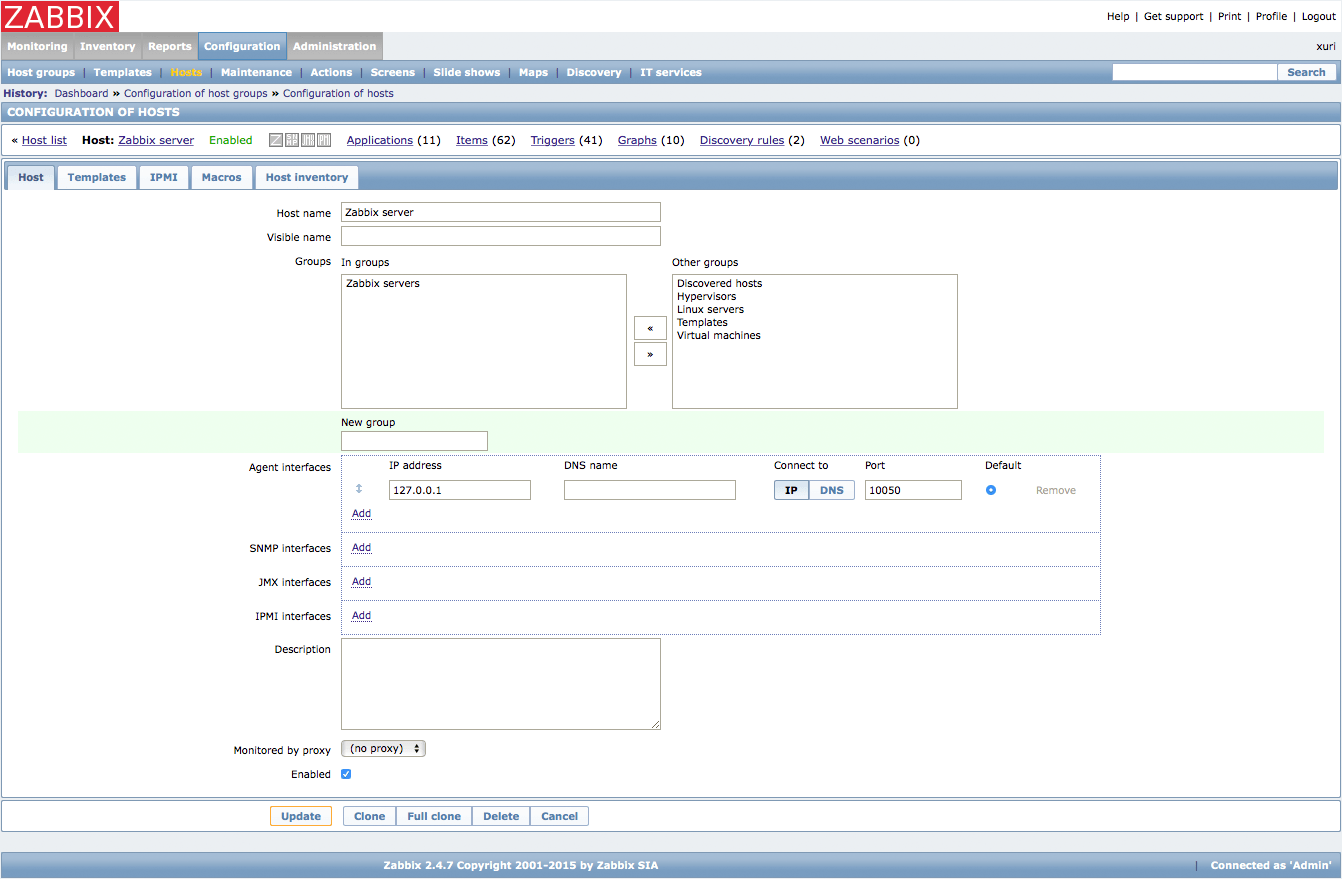Open the Reports menu

tap(170, 46)
